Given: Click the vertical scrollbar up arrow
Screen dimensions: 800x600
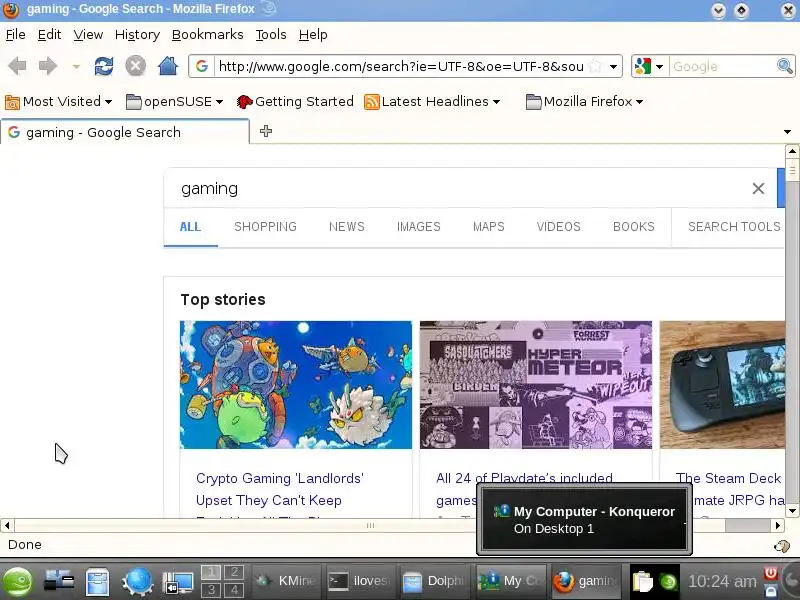Looking at the screenshot, I should (x=792, y=151).
